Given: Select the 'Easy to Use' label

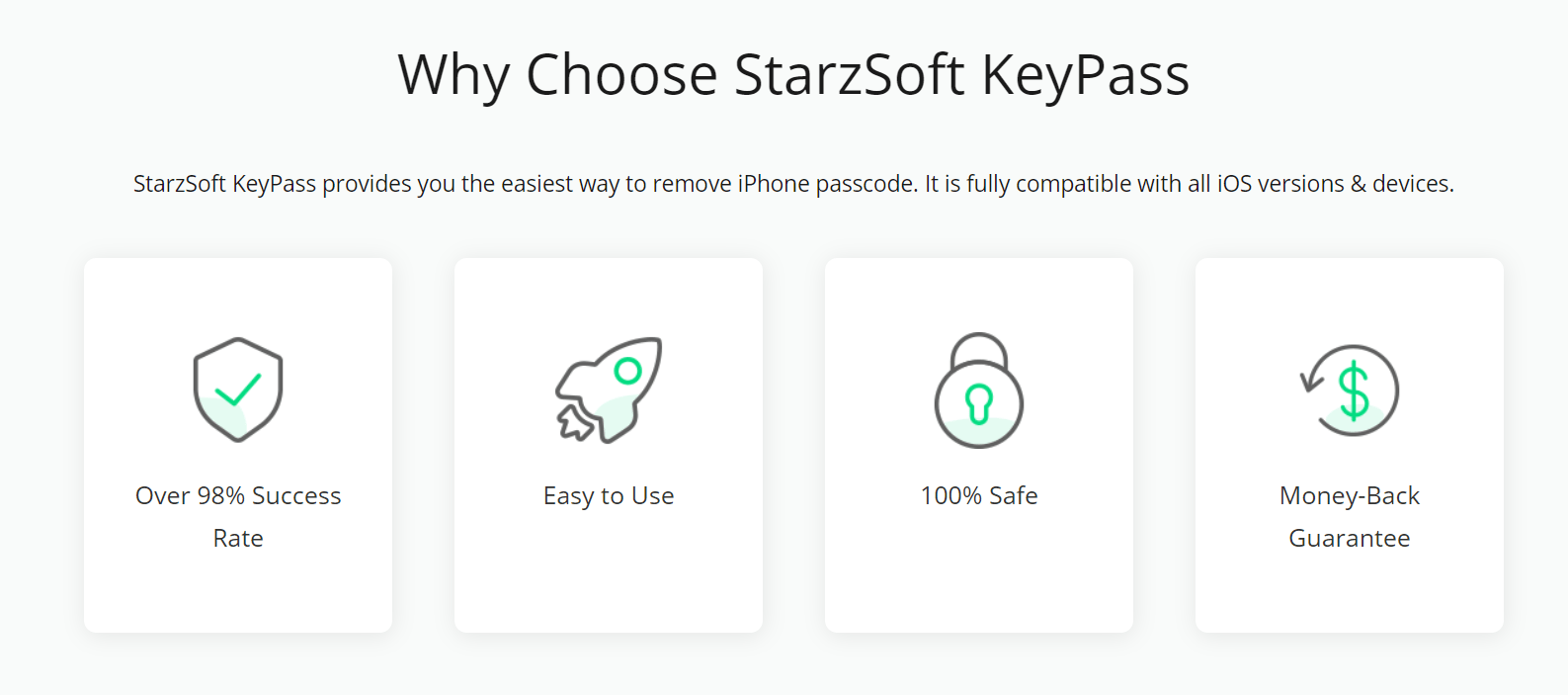Looking at the screenshot, I should click(609, 495).
